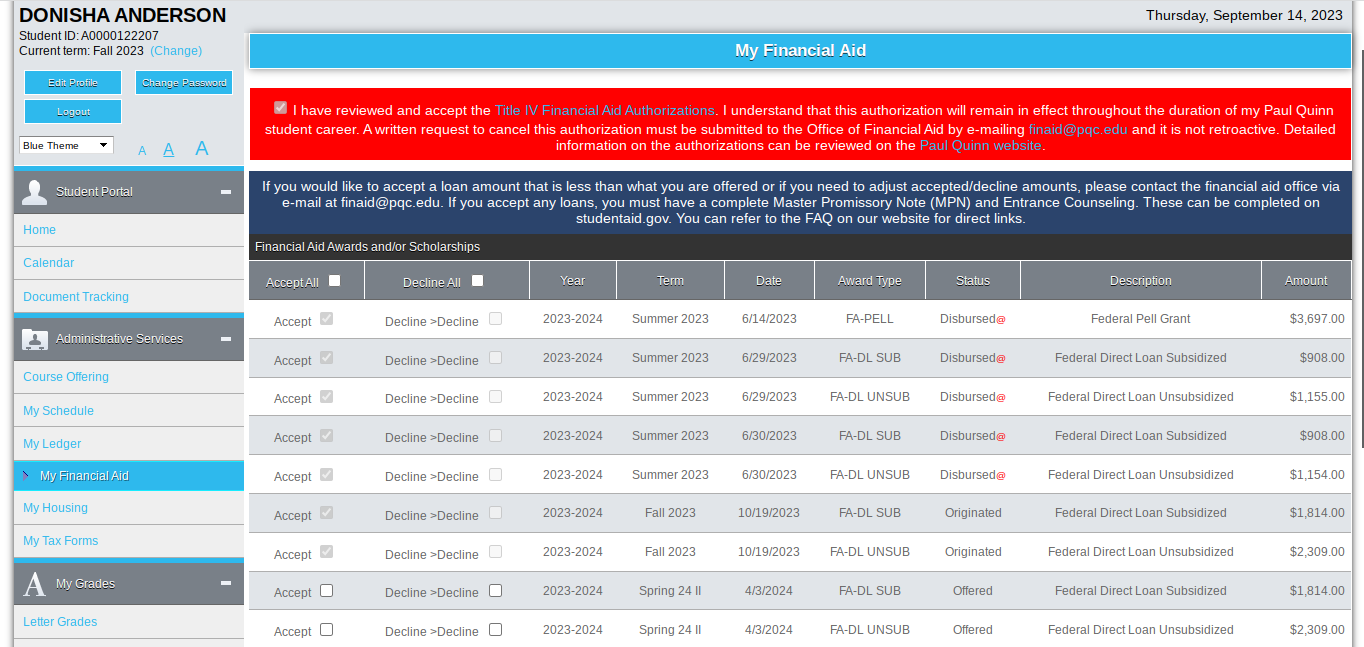This screenshot has height=647, width=1364.
Task: Click the FA-PELL award type cell
Action: click(x=870, y=319)
